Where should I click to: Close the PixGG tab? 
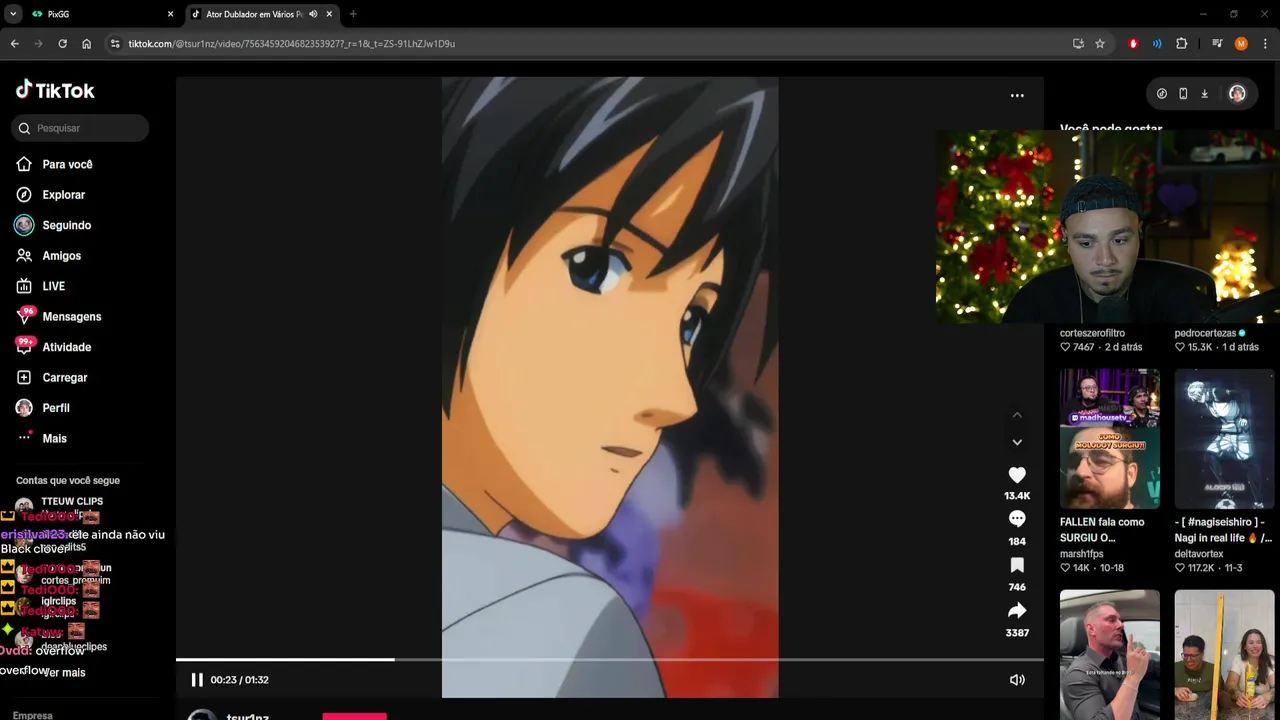170,14
